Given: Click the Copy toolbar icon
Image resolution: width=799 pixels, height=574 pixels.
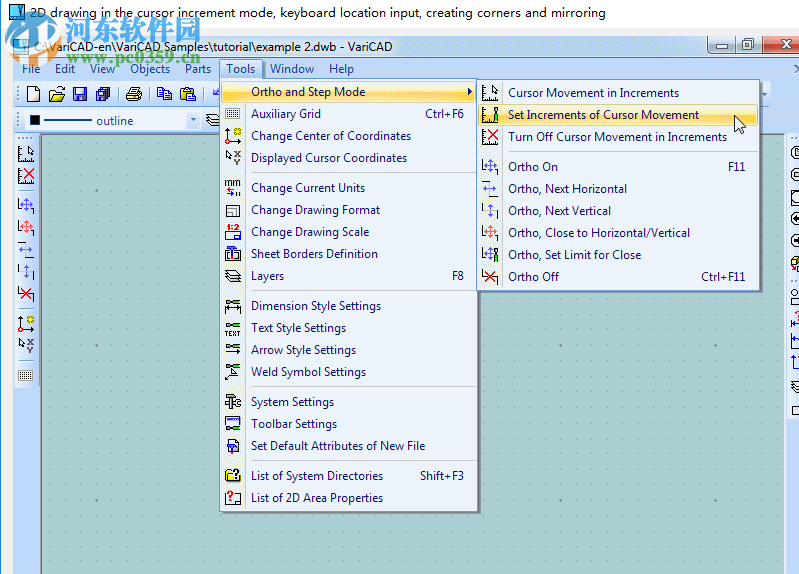Looking at the screenshot, I should (164, 94).
